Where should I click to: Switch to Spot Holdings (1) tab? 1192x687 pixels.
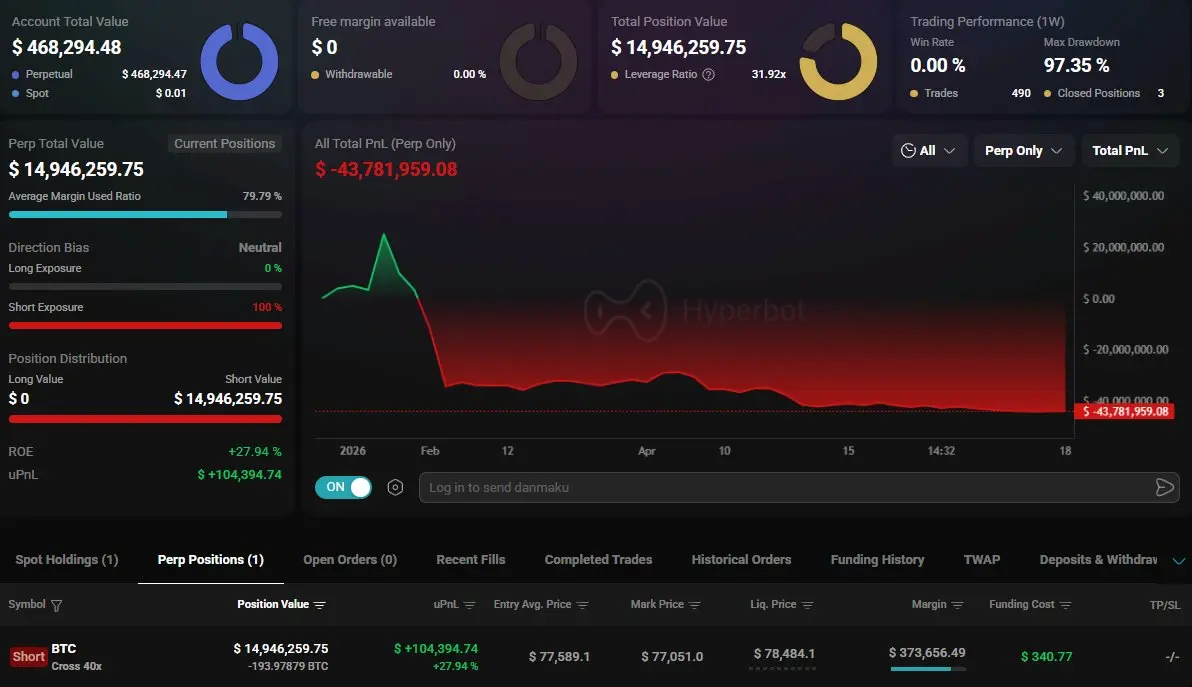pos(67,559)
